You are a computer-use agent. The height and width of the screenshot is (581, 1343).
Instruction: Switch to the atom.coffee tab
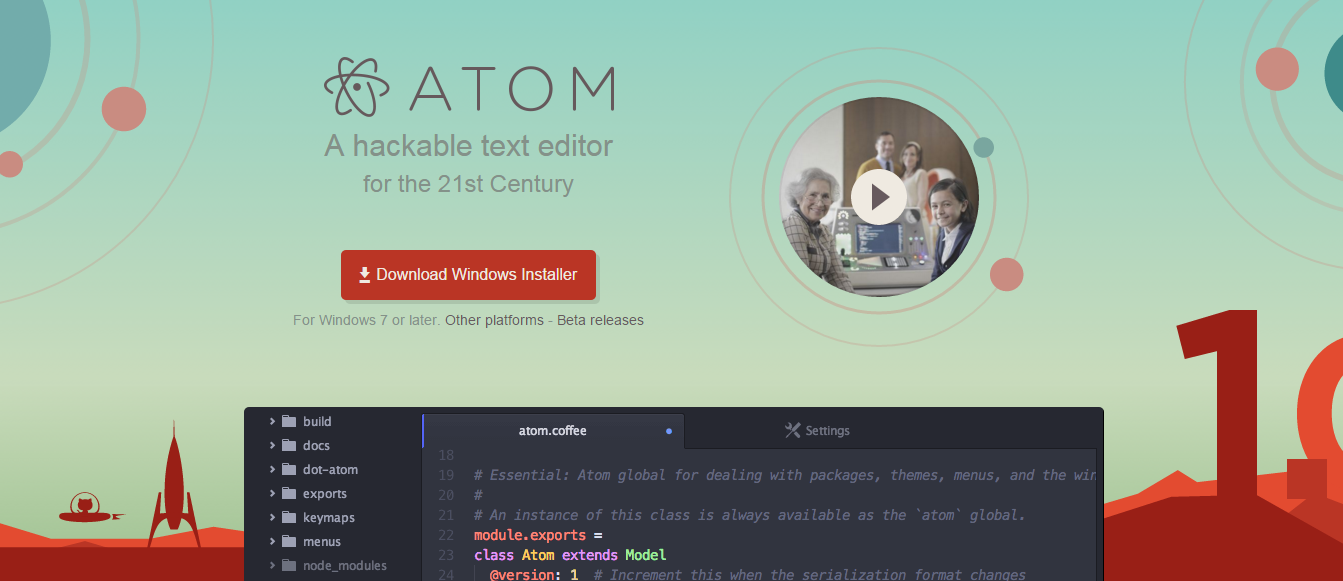(x=553, y=431)
